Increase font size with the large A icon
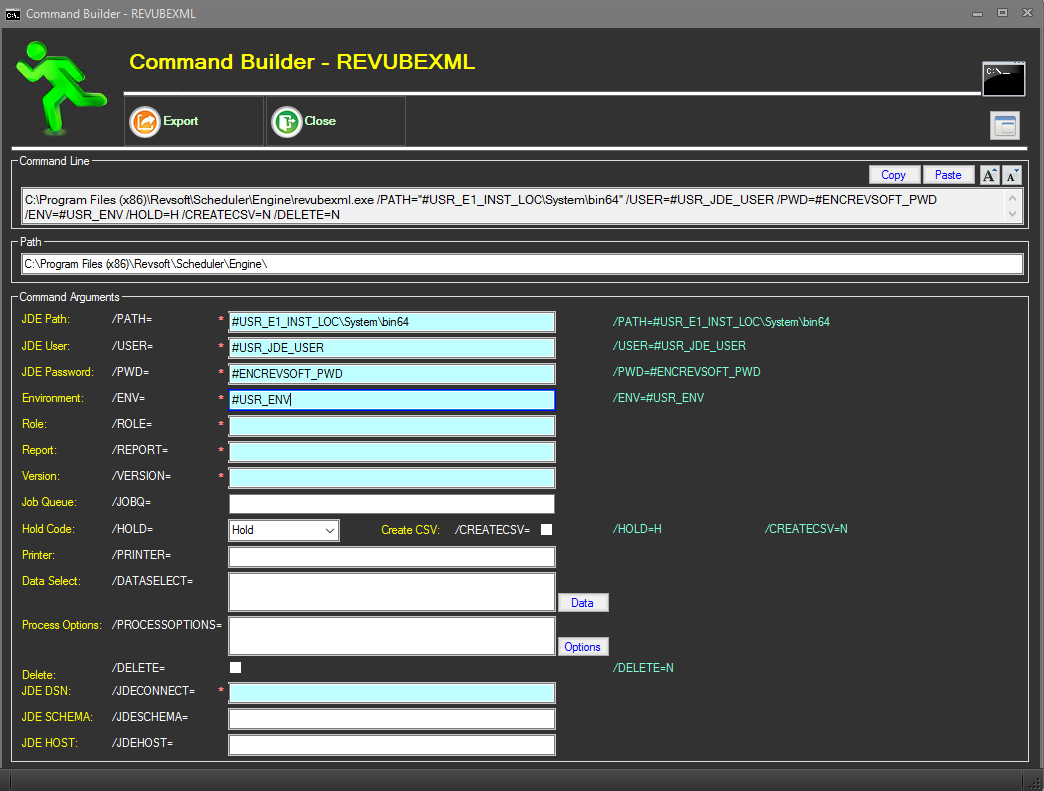 coord(990,174)
